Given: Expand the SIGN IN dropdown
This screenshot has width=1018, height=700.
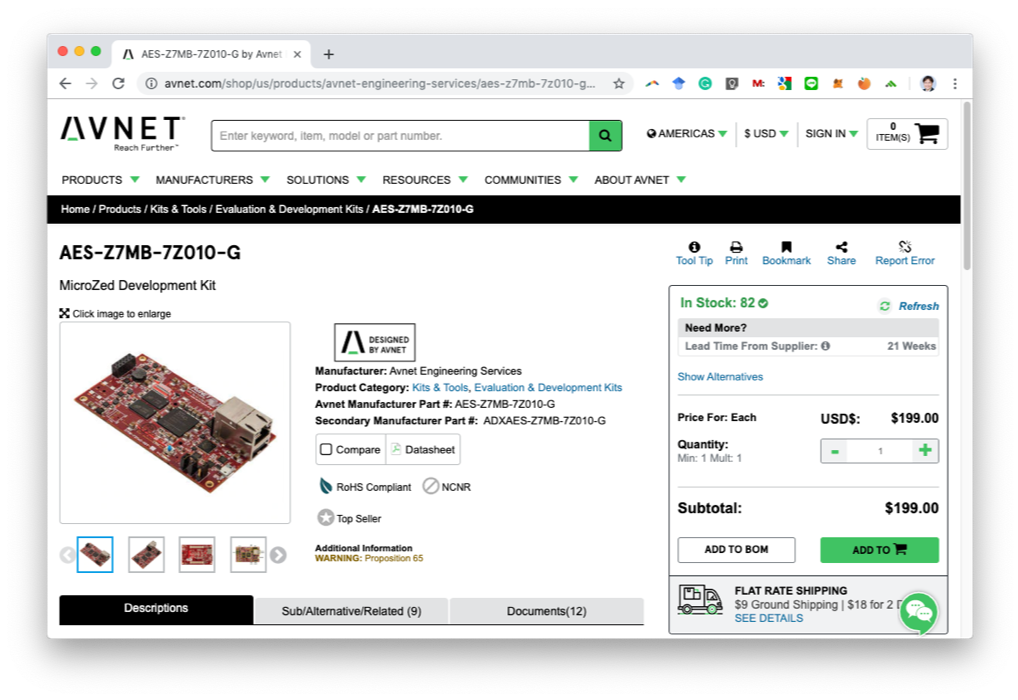Looking at the screenshot, I should (832, 133).
